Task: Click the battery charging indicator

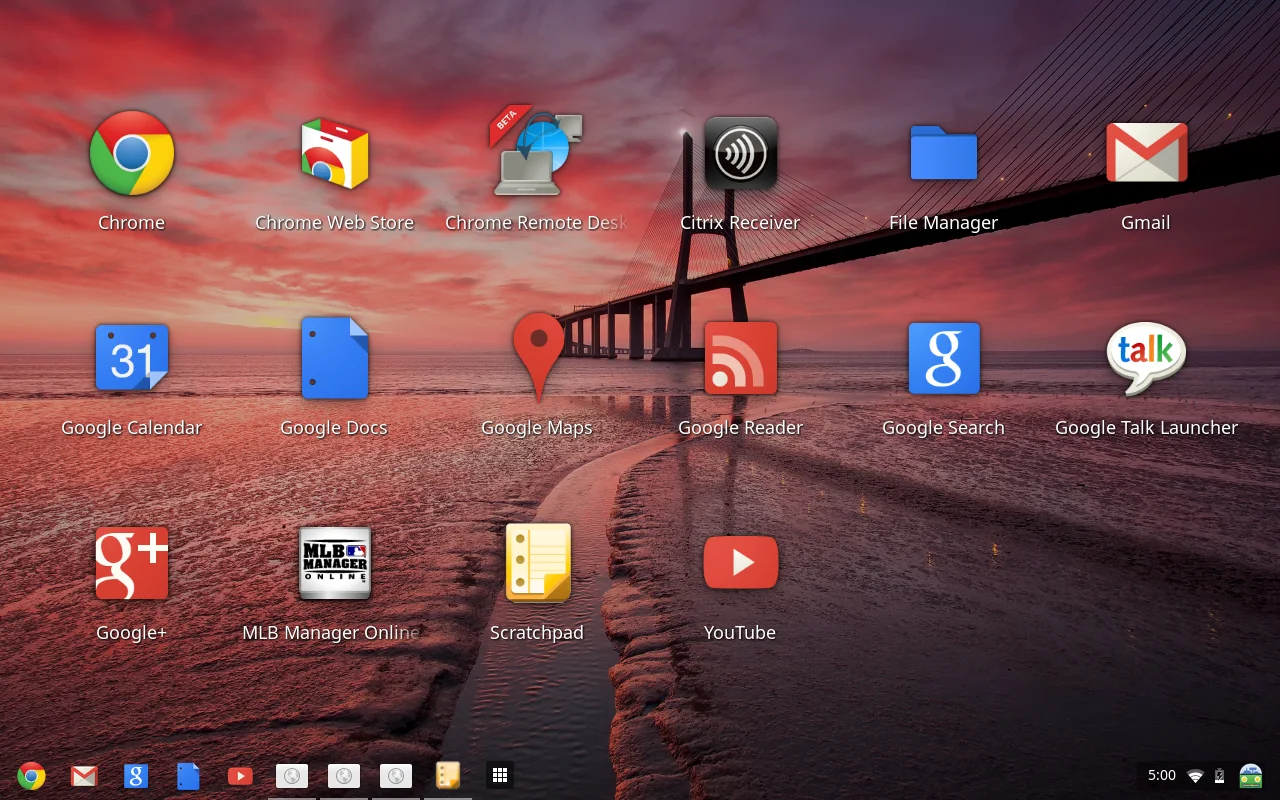Action: click(x=1219, y=775)
